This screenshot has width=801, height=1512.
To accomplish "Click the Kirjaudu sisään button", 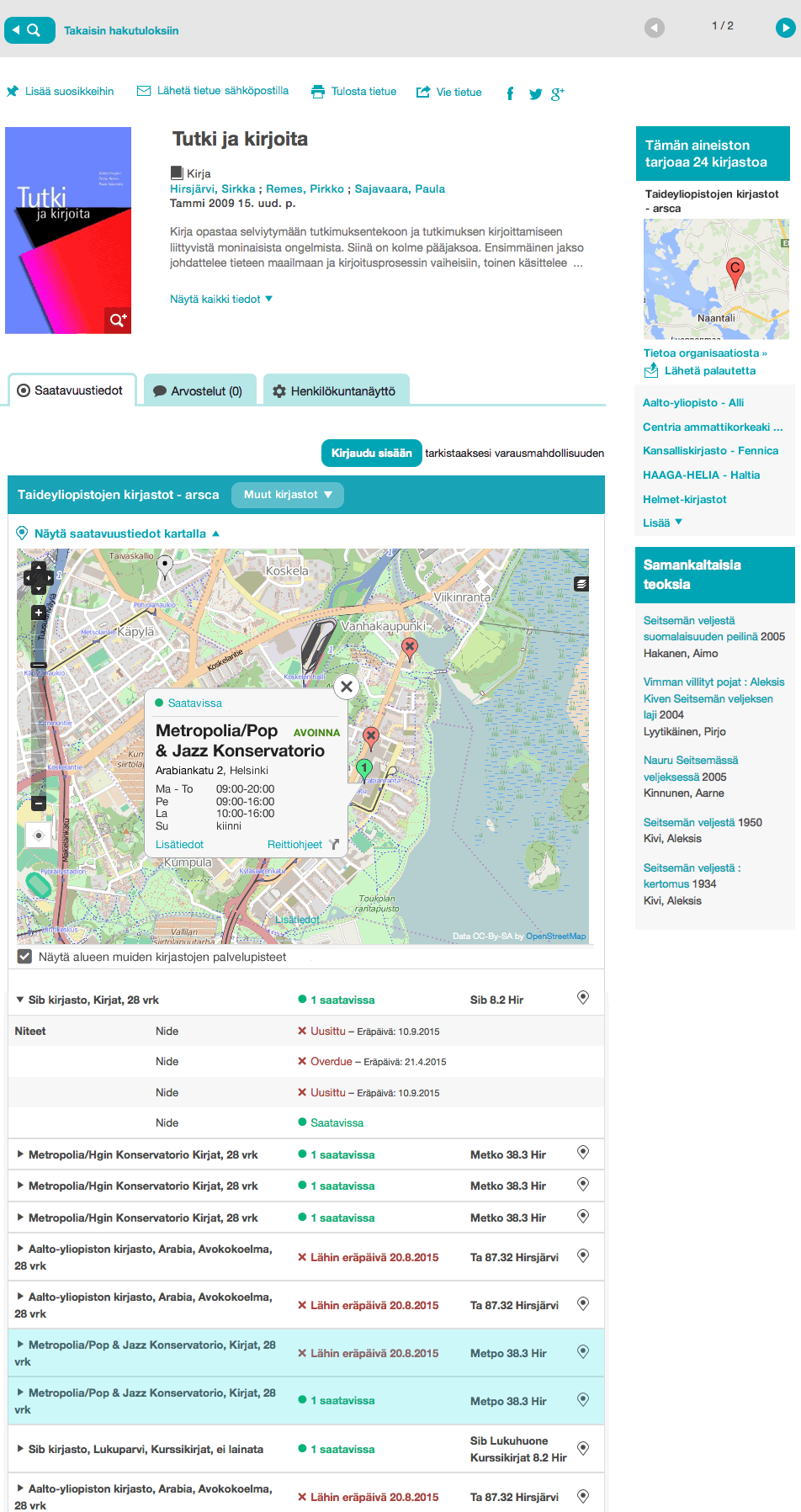I will [x=371, y=453].
